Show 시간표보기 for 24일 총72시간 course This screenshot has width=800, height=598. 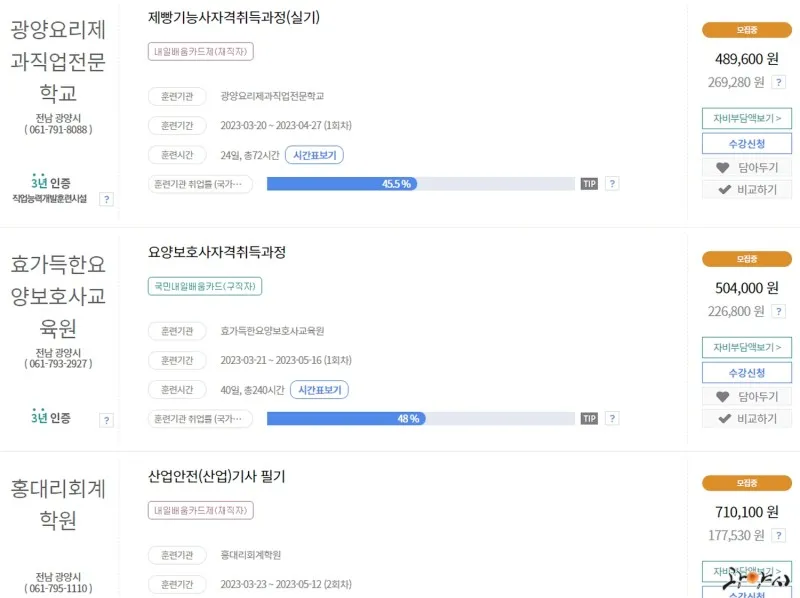tap(314, 155)
